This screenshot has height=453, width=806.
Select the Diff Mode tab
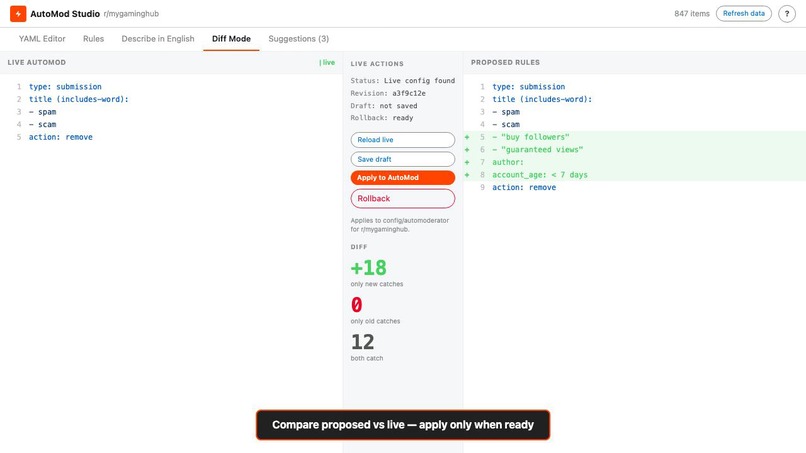point(231,39)
